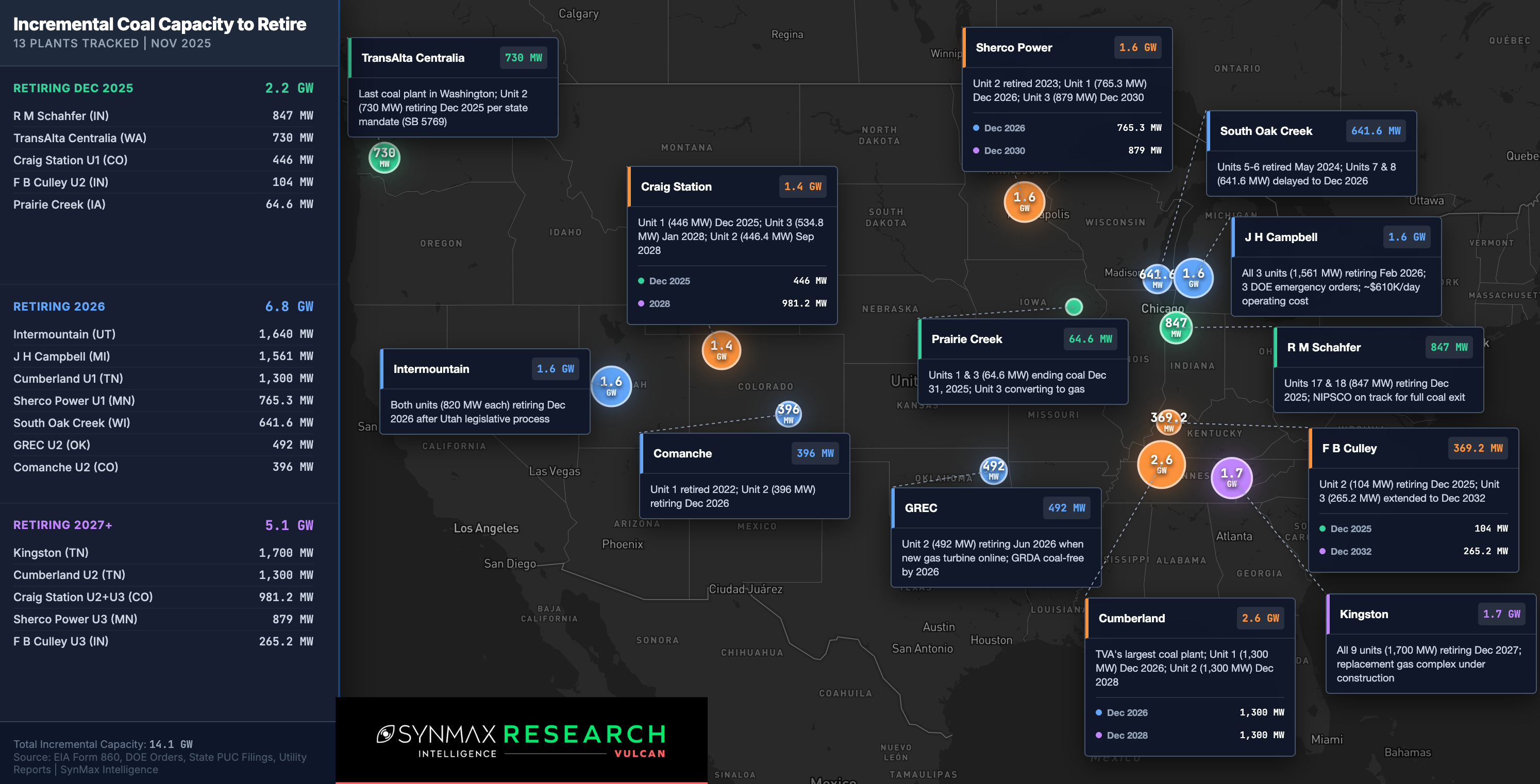The image size is (1540, 784).
Task: Click the green 730 MW Centralia map marker
Action: pos(384,157)
